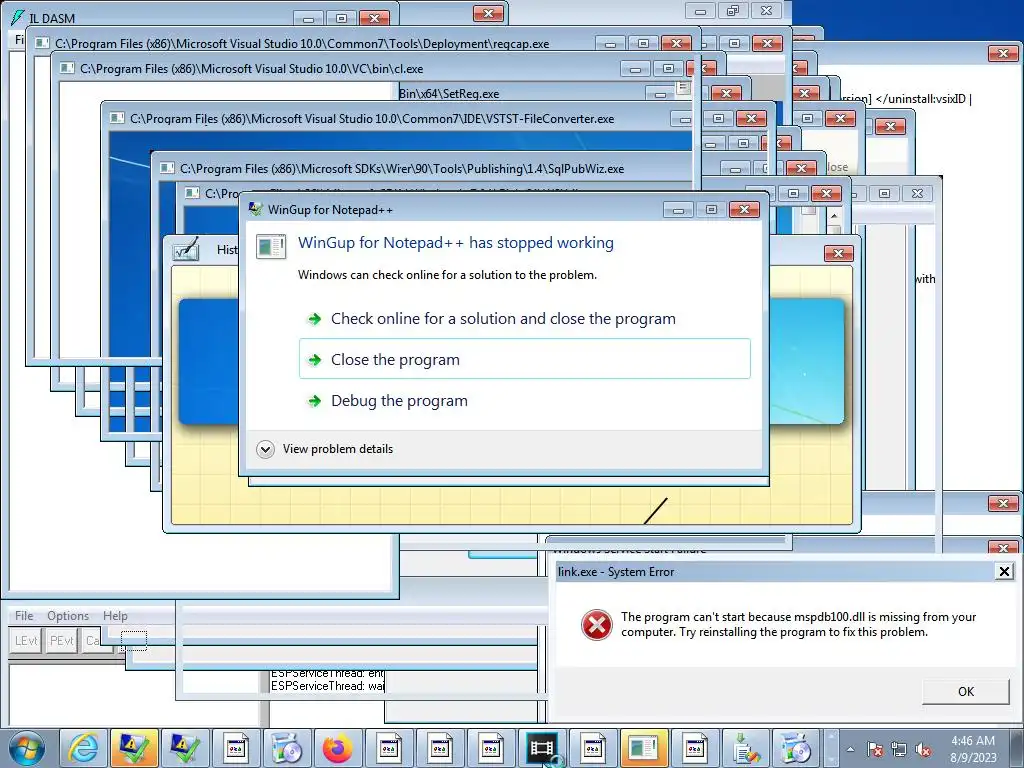
Task: Close the IL DASM window
Action: 374,18
